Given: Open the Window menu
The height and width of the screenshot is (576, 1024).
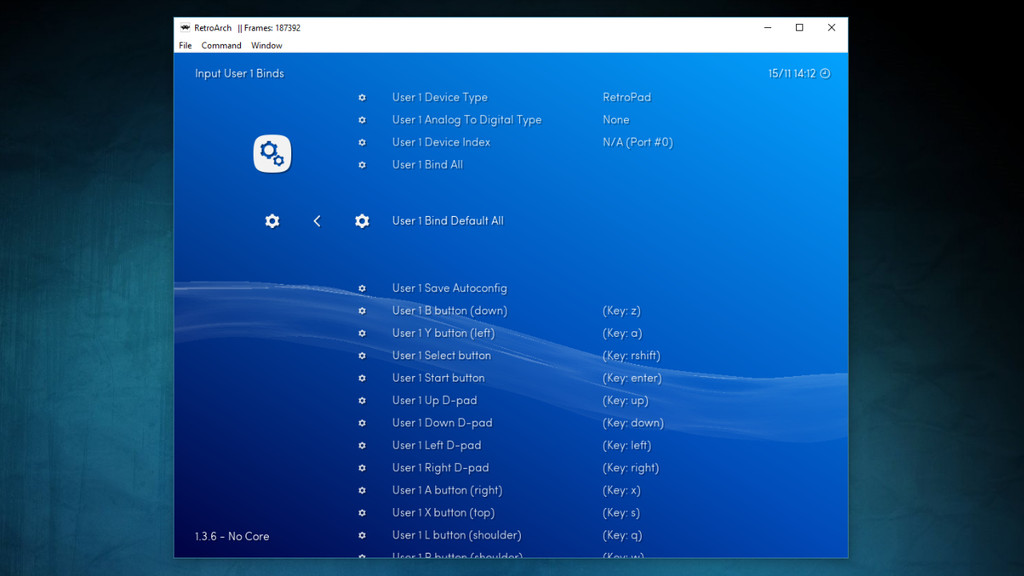Looking at the screenshot, I should pyautogui.click(x=266, y=46).
